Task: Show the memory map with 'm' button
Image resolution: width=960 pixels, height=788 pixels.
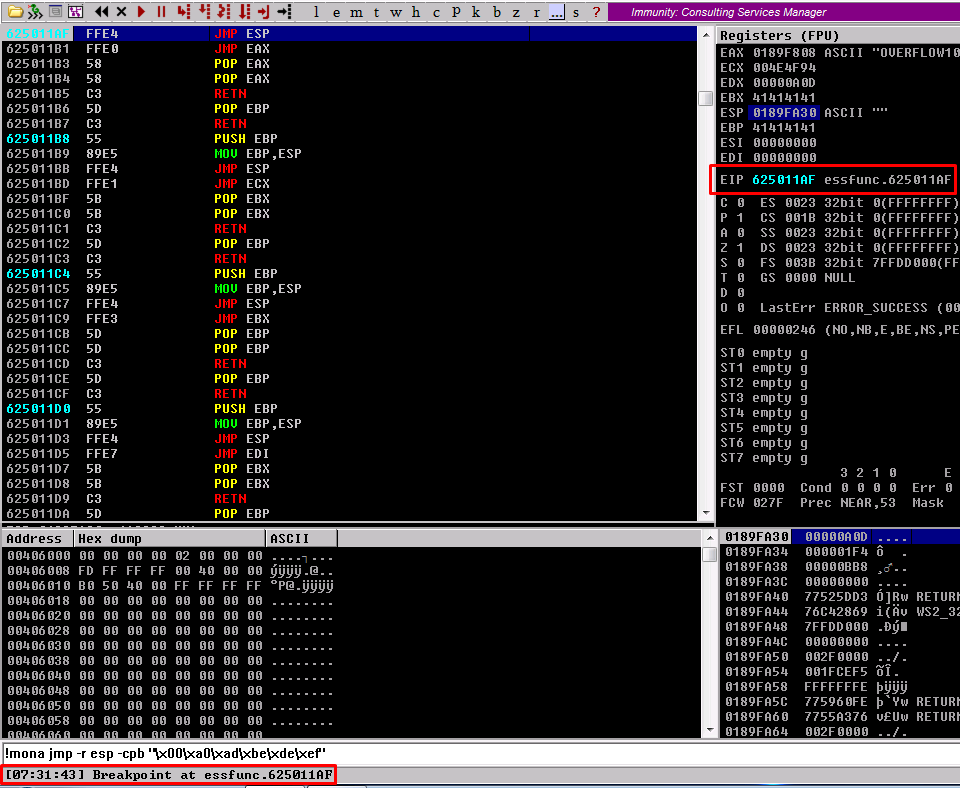Action: coord(356,12)
